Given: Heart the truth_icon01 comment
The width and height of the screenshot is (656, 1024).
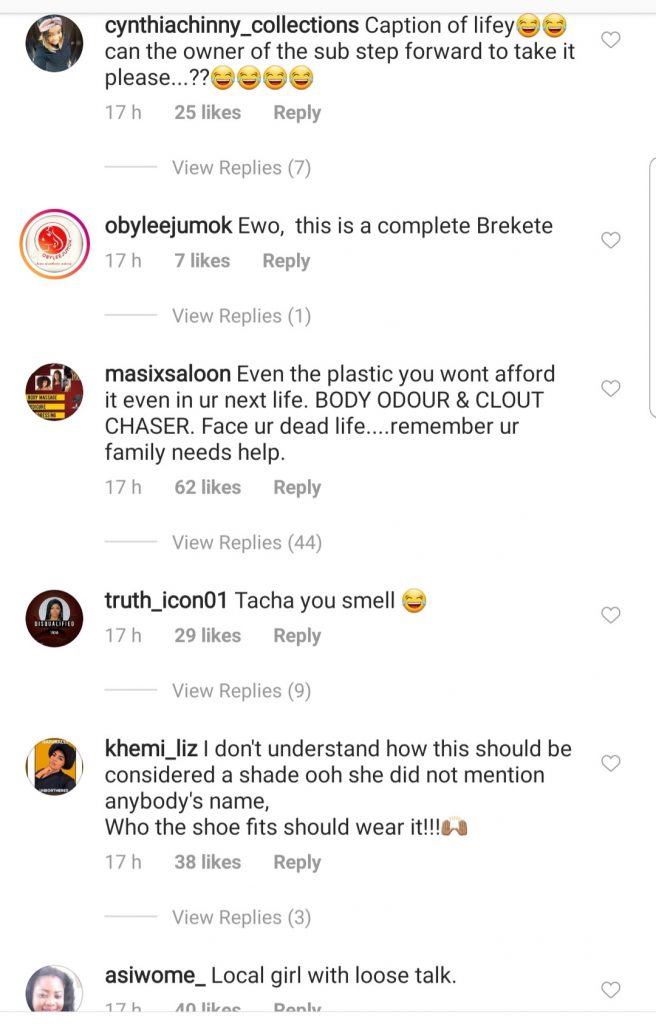Looking at the screenshot, I should coord(610,615).
